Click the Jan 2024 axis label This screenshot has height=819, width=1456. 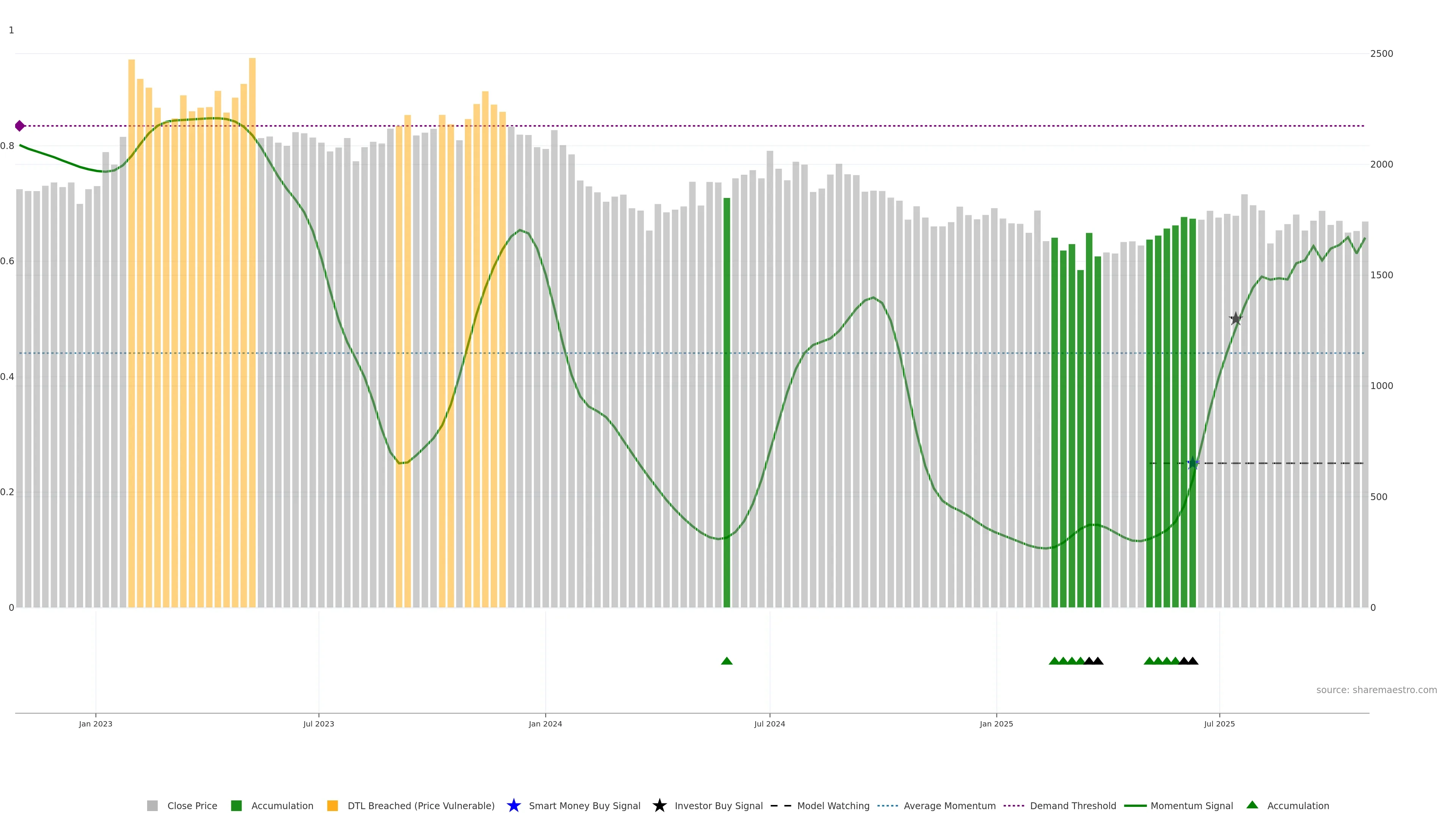point(546,724)
